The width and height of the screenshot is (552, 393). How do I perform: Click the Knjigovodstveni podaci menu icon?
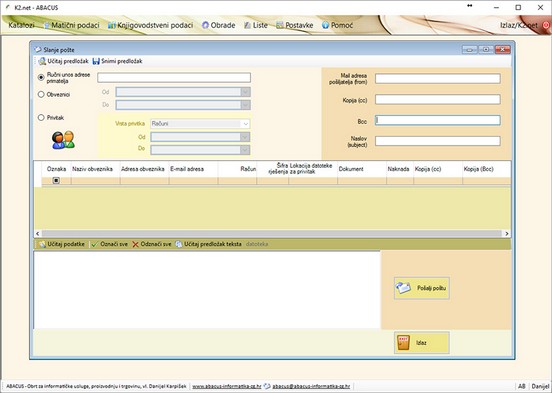click(112, 25)
